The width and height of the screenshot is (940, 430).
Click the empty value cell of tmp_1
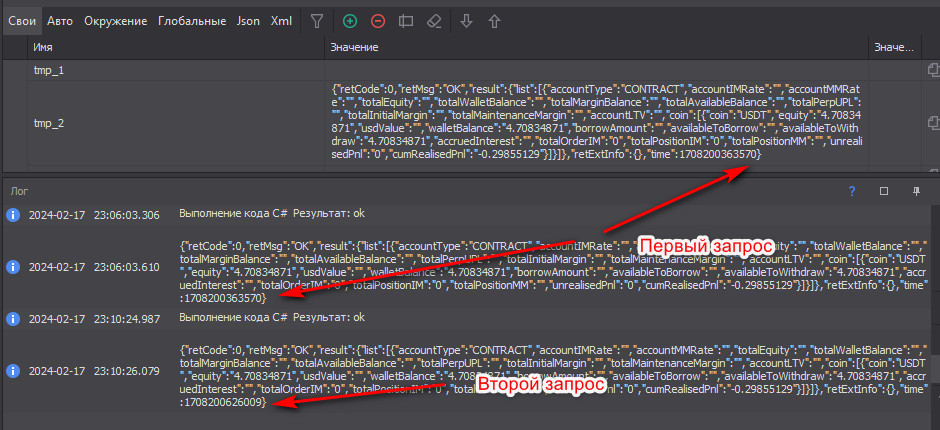(596, 70)
